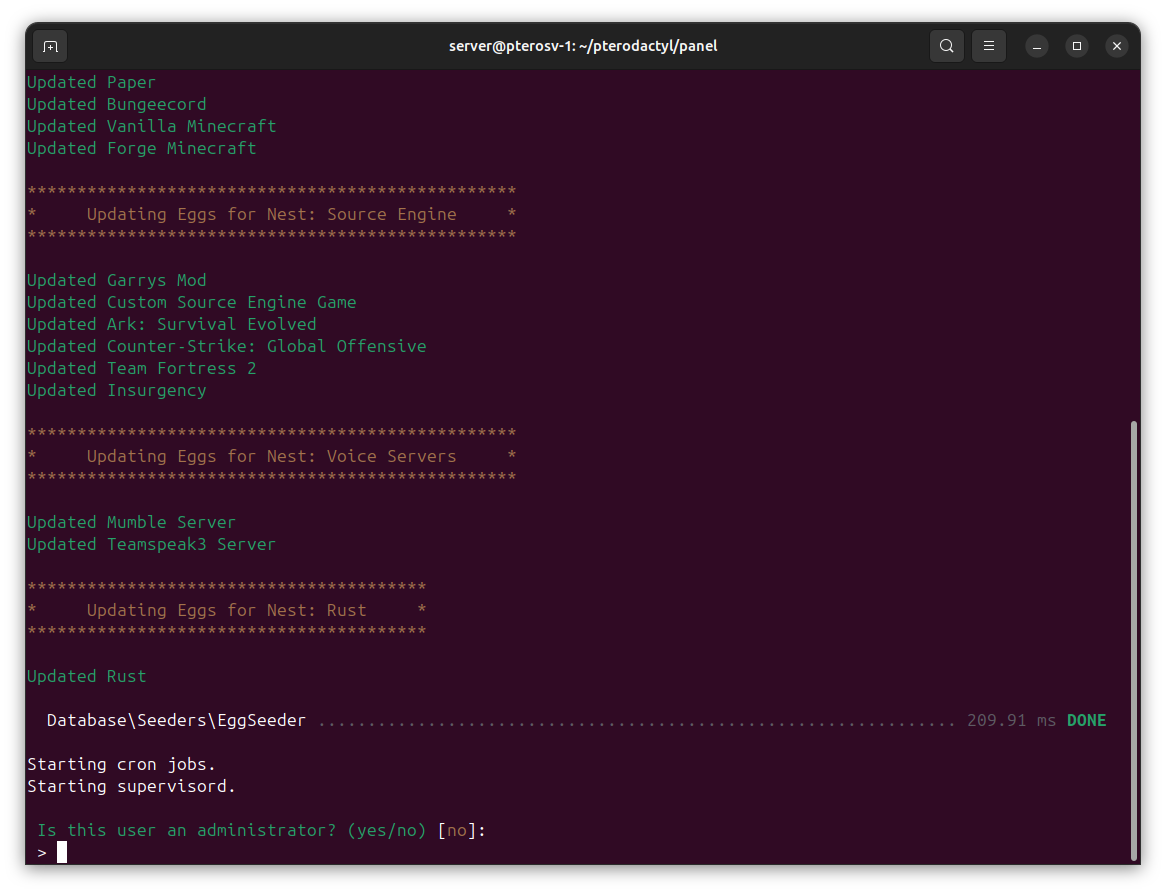Screen dimensions: 1166x893
Task: Open the hamburger main menu
Action: [x=988, y=46]
